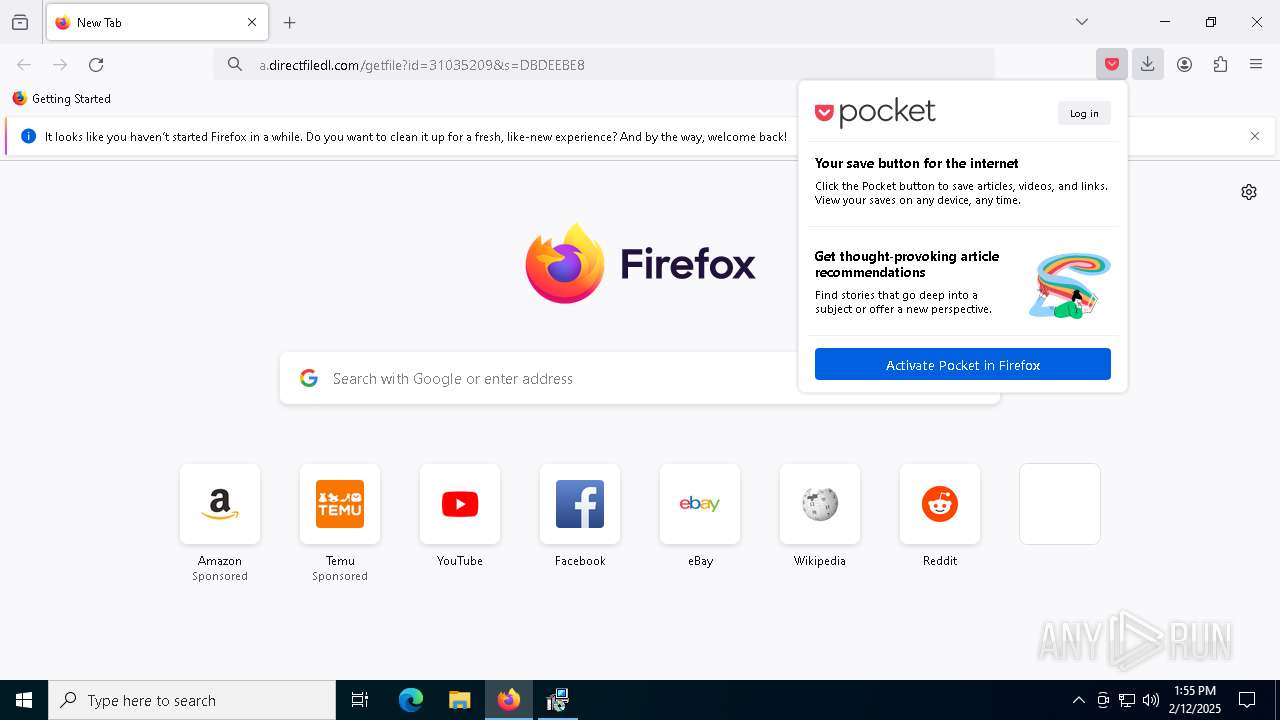This screenshot has height=720, width=1280.
Task: Open the Windows notification center
Action: pyautogui.click(x=1248, y=700)
